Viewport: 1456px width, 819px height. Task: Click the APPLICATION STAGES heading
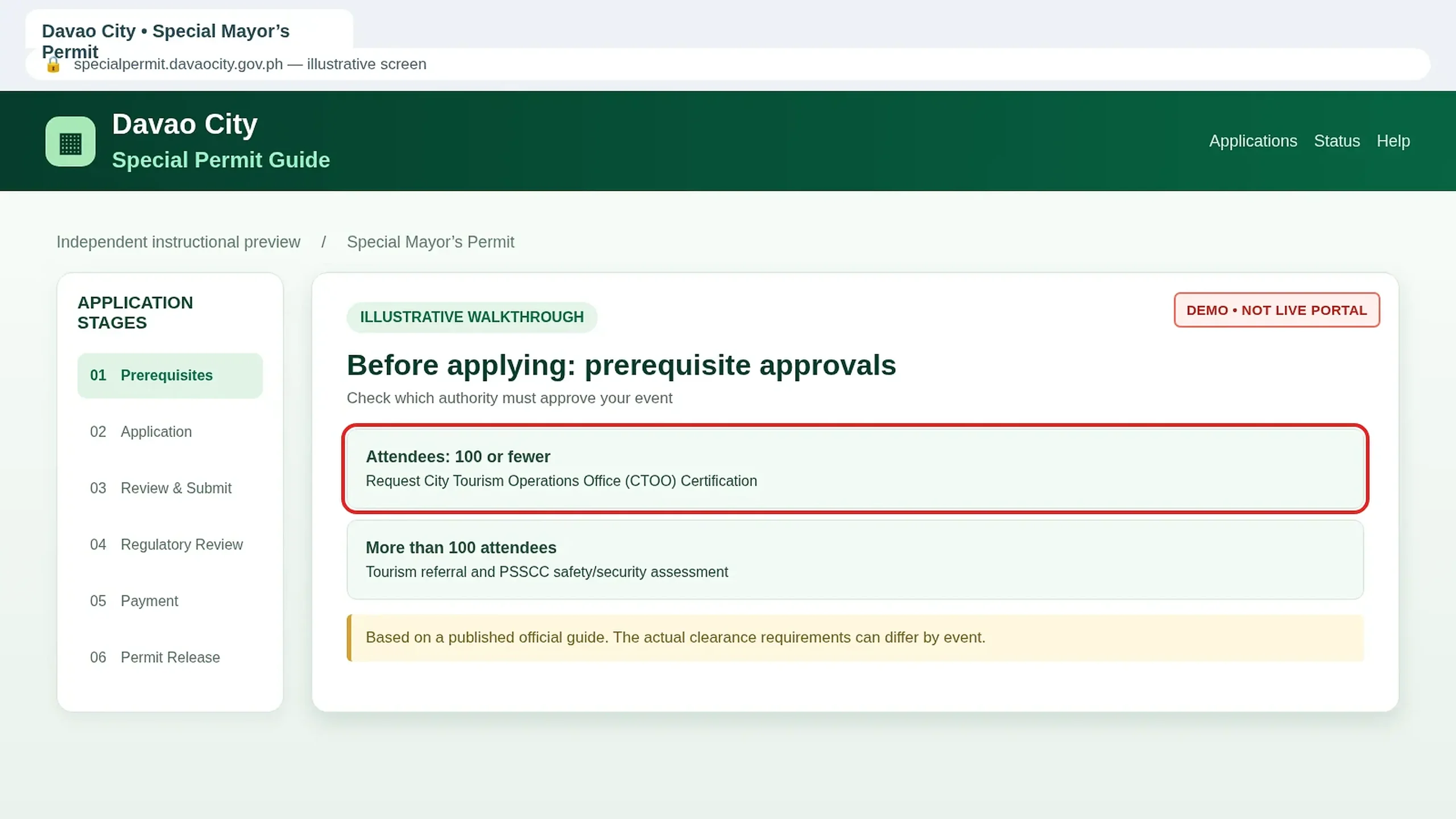(135, 313)
